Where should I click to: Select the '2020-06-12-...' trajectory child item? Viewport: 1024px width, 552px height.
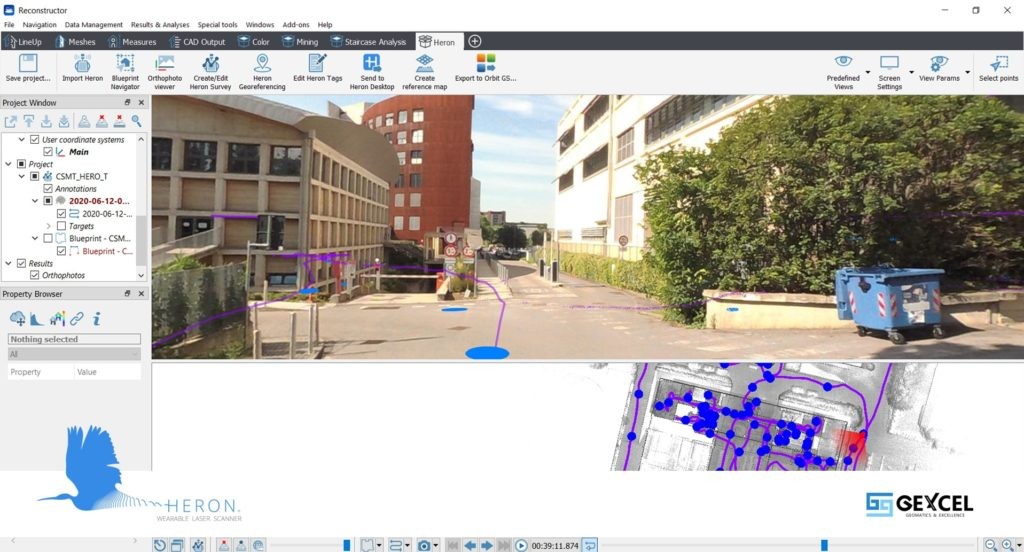pyautogui.click(x=100, y=214)
